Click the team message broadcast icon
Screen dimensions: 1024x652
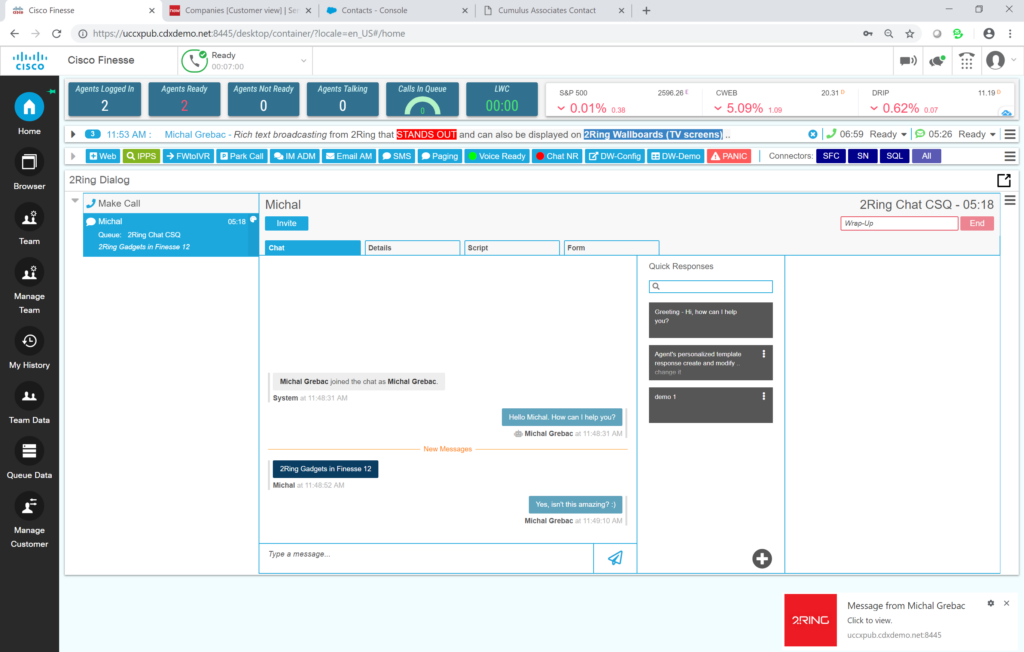point(908,61)
